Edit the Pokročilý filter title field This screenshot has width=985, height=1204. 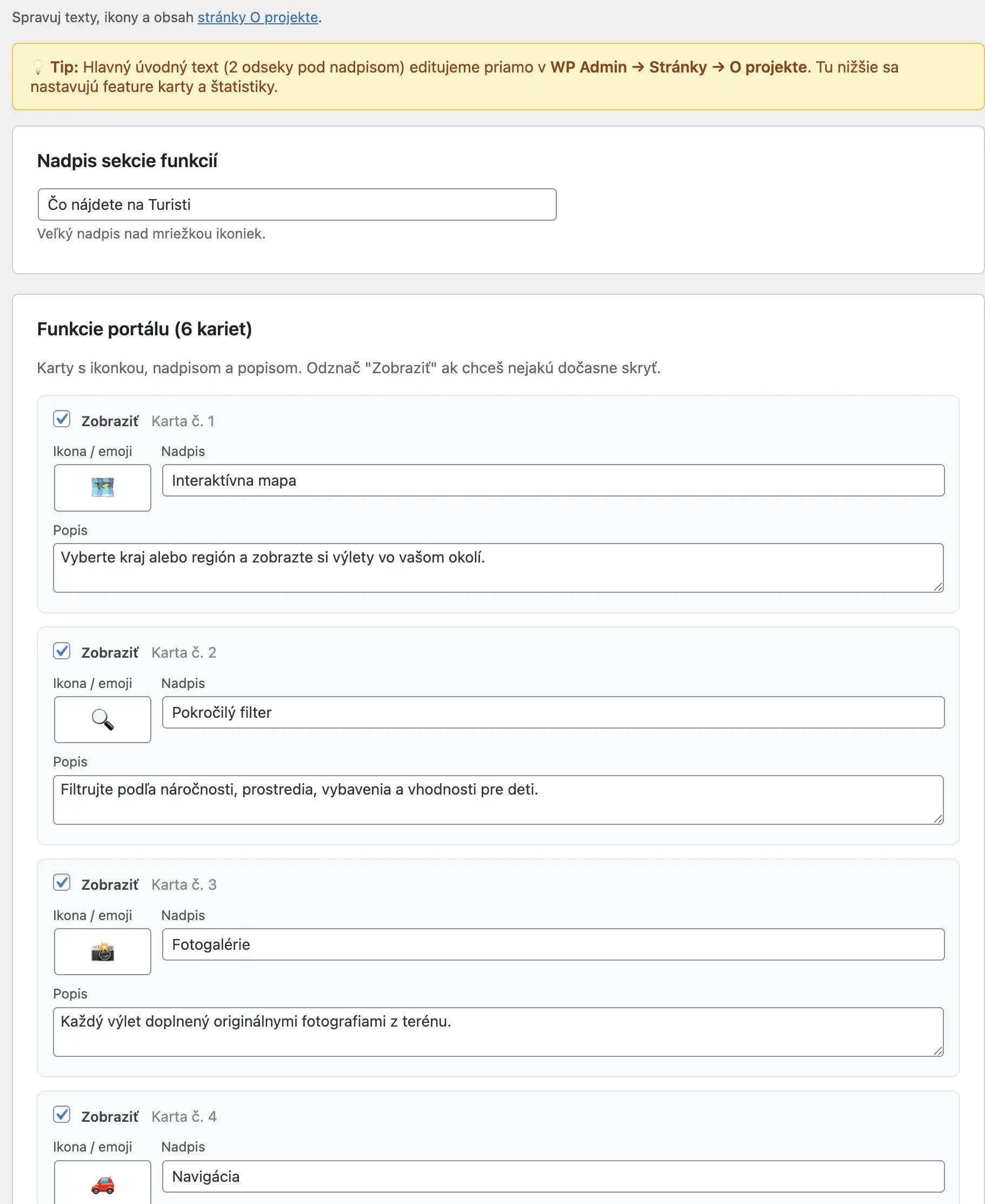[553, 712]
